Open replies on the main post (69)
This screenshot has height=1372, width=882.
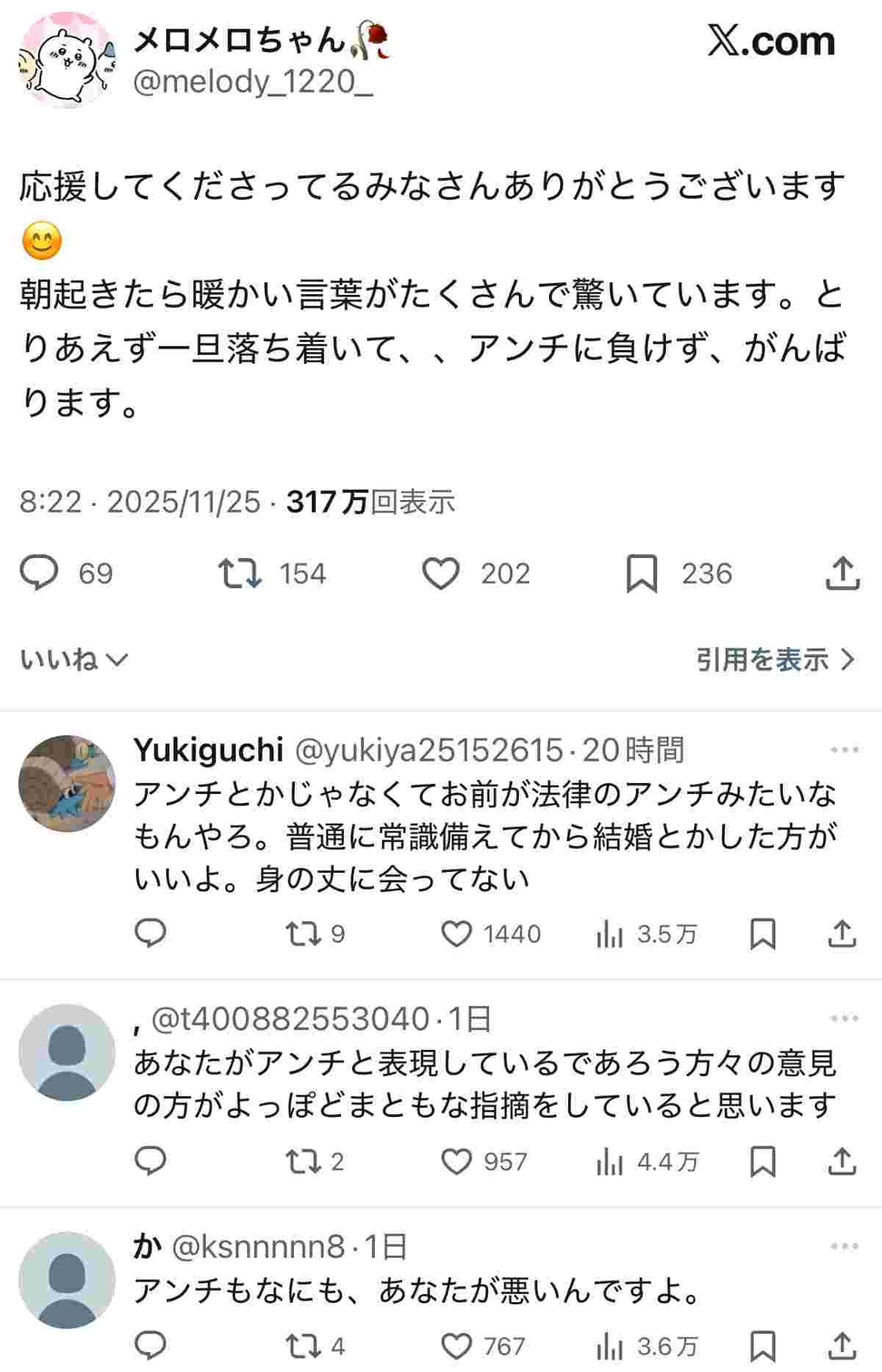[x=38, y=574]
